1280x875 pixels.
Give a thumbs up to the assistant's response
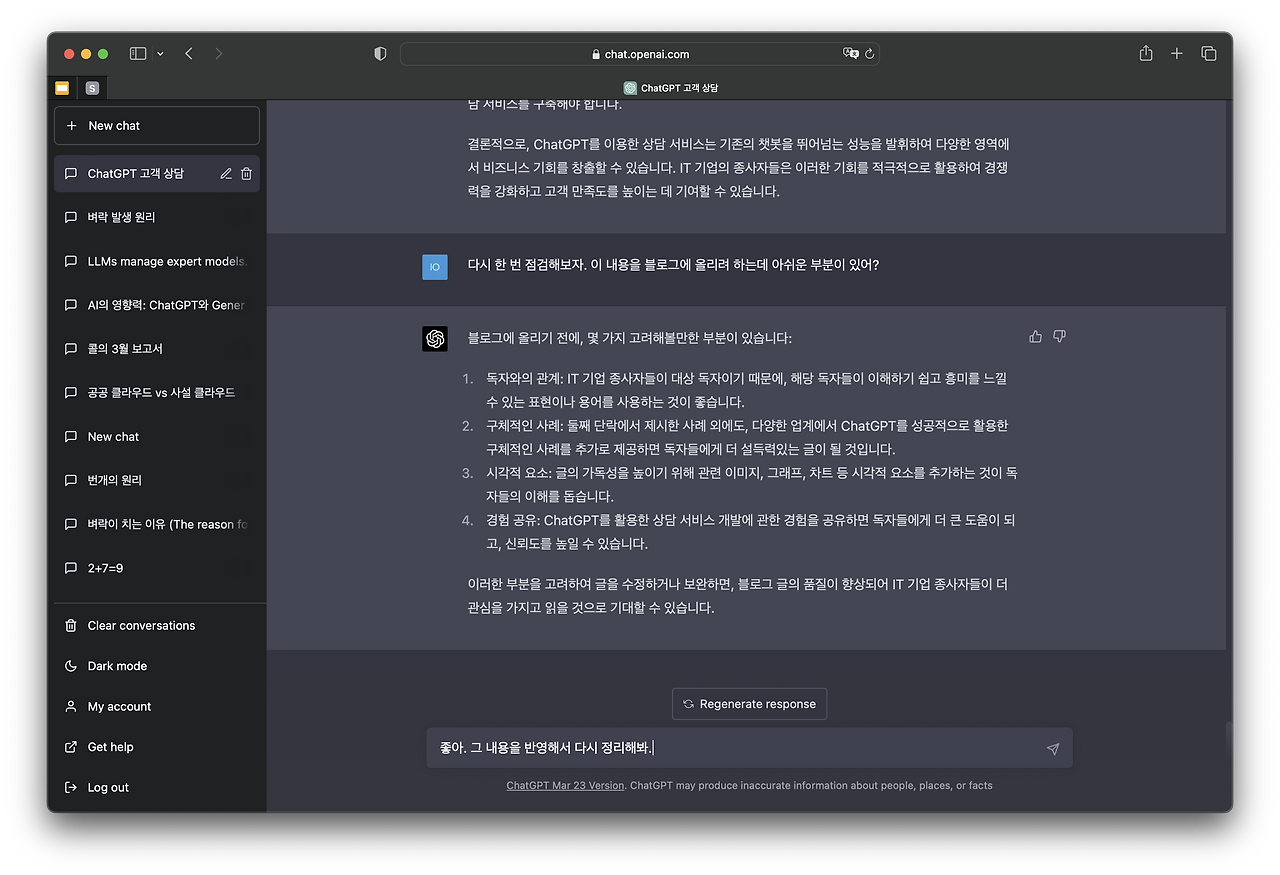click(x=1035, y=336)
